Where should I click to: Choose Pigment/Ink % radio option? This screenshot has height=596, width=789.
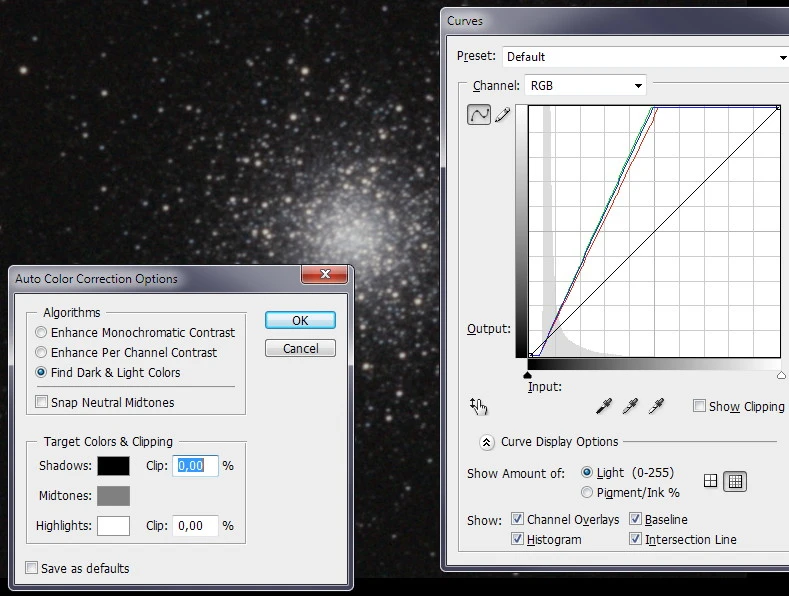coord(587,492)
